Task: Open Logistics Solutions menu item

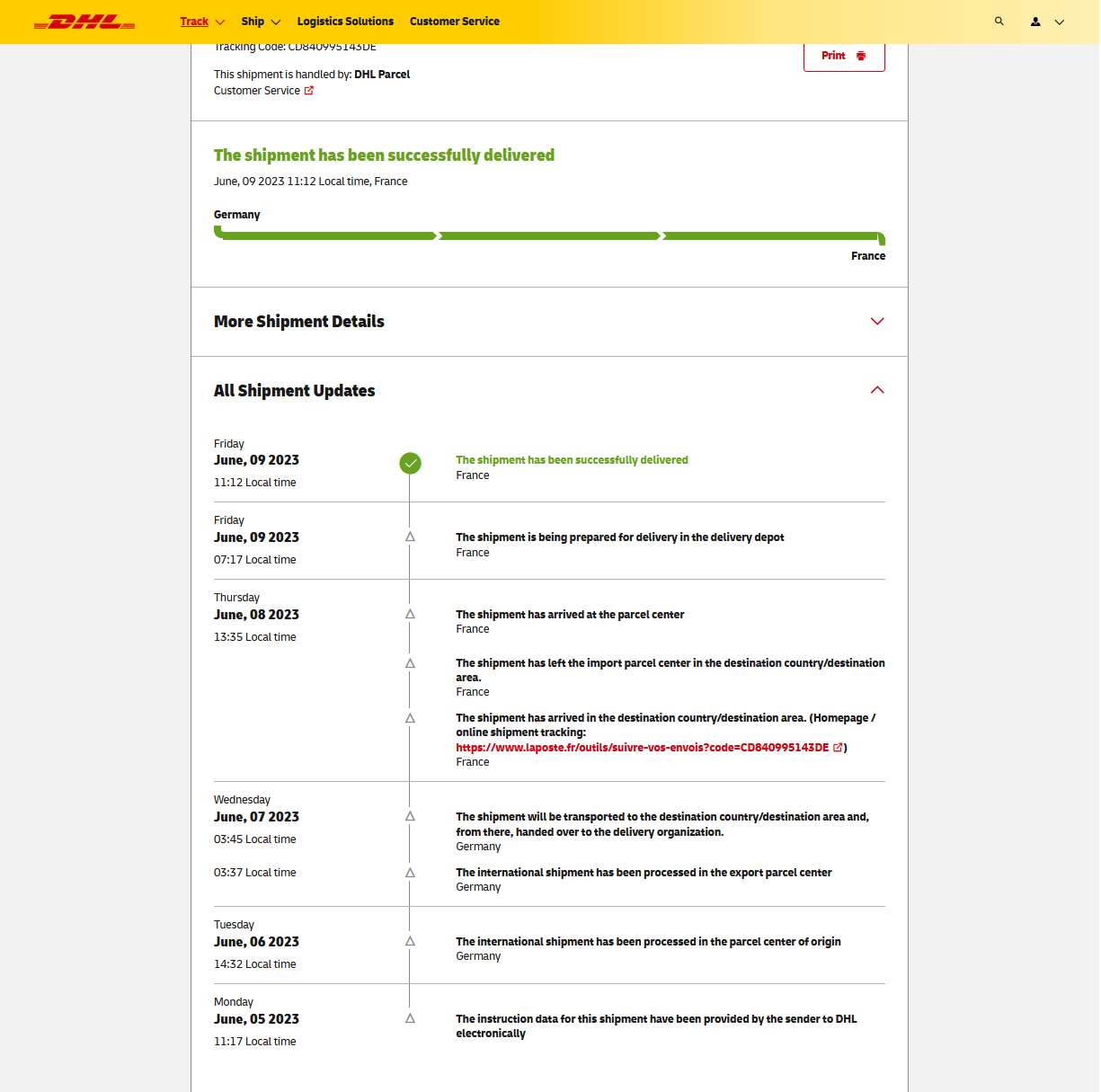Action: (x=345, y=22)
